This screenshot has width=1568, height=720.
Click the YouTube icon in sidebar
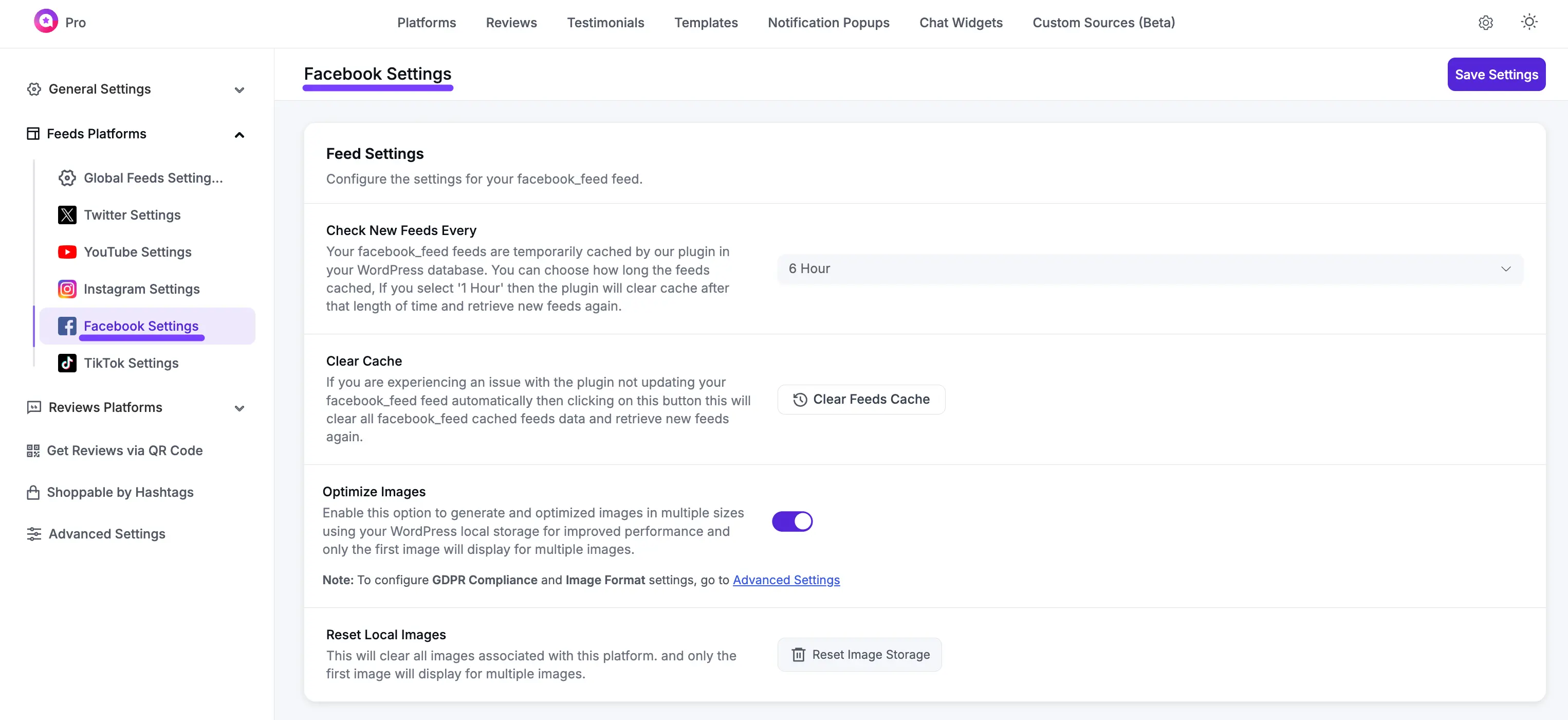point(67,252)
